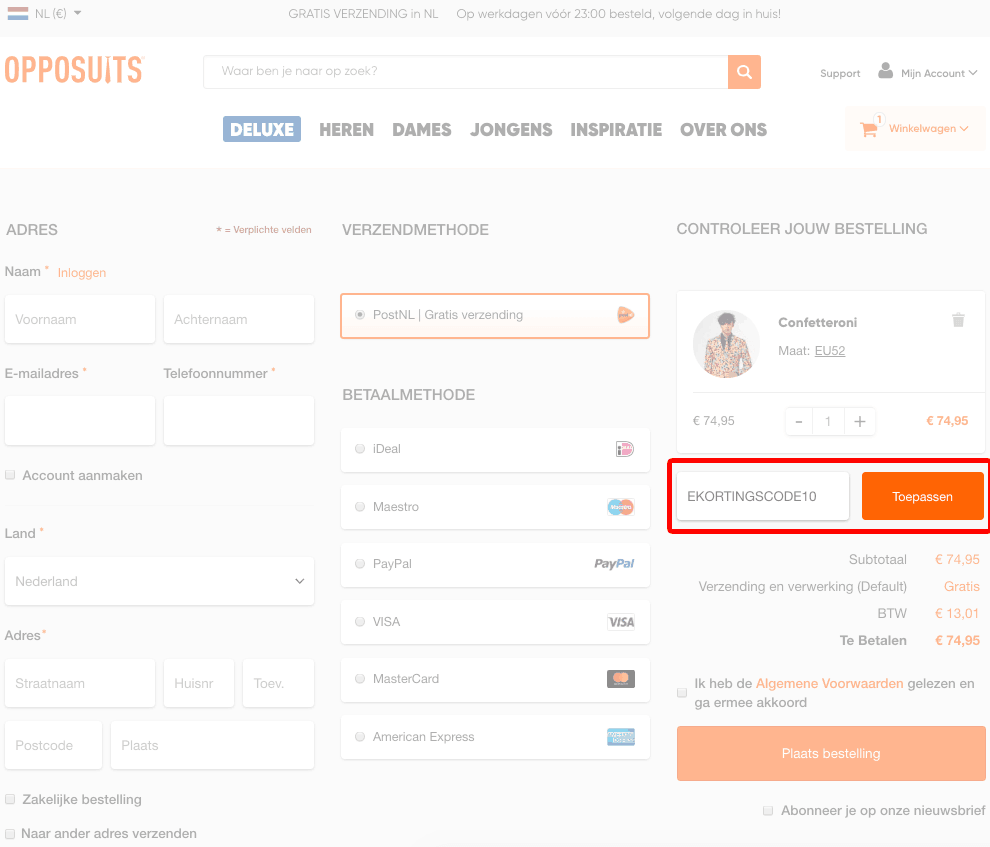This screenshot has width=990, height=847.
Task: Tick the Account aanmaken checkbox
Action: 10,475
